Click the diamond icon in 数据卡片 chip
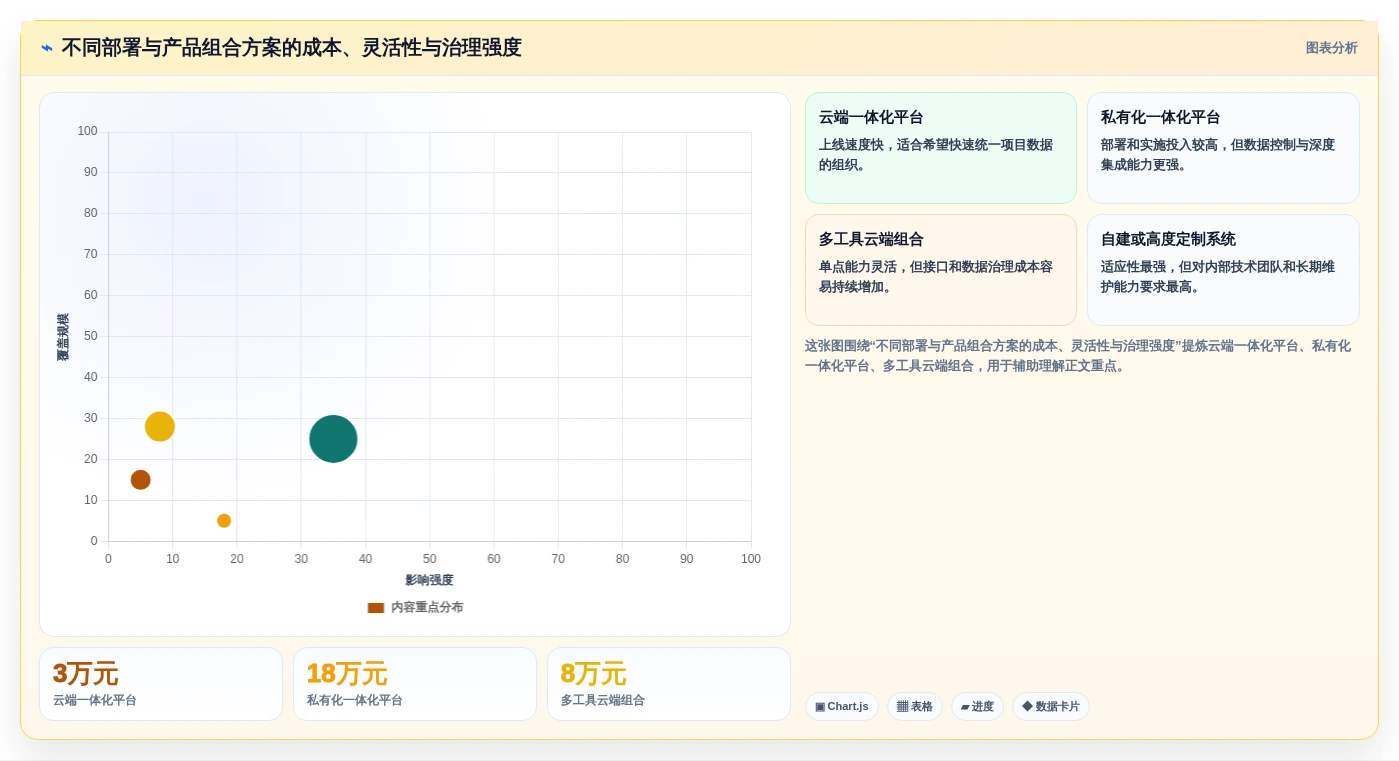The image size is (1399, 761). (1027, 707)
